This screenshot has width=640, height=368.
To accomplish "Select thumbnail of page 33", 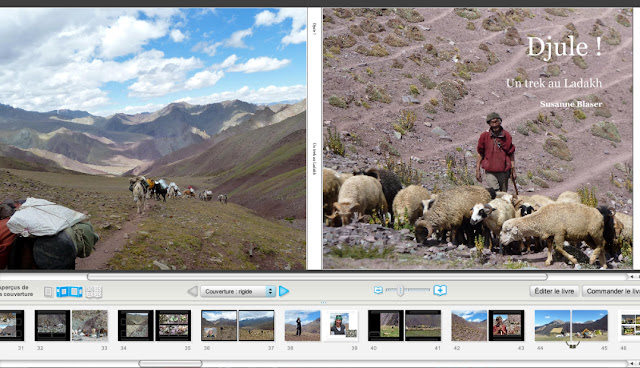I will tap(90, 325).
